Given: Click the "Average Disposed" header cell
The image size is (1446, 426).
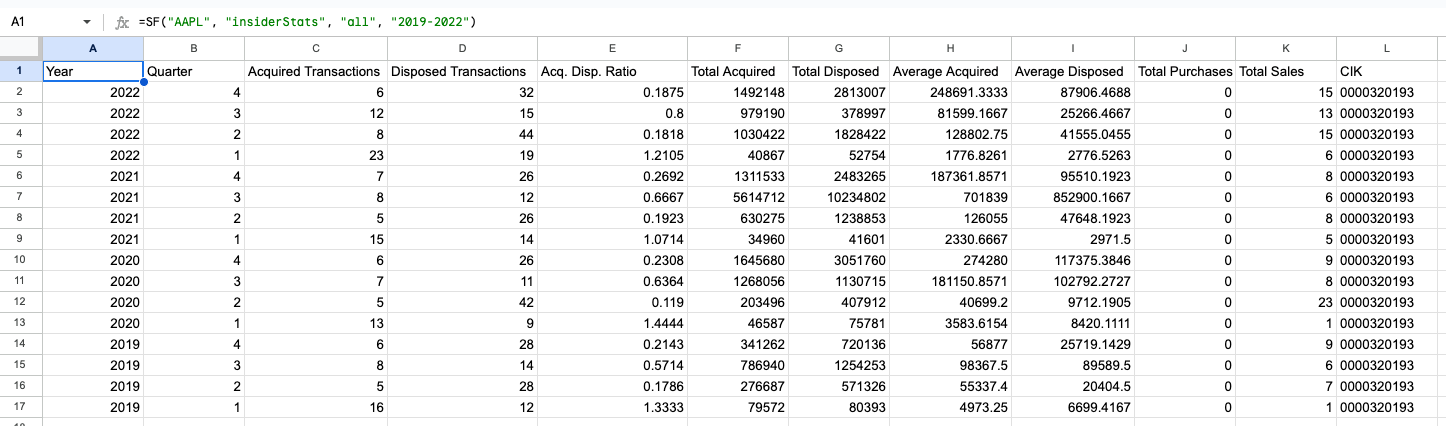Looking at the screenshot, I should [x=1073, y=71].
